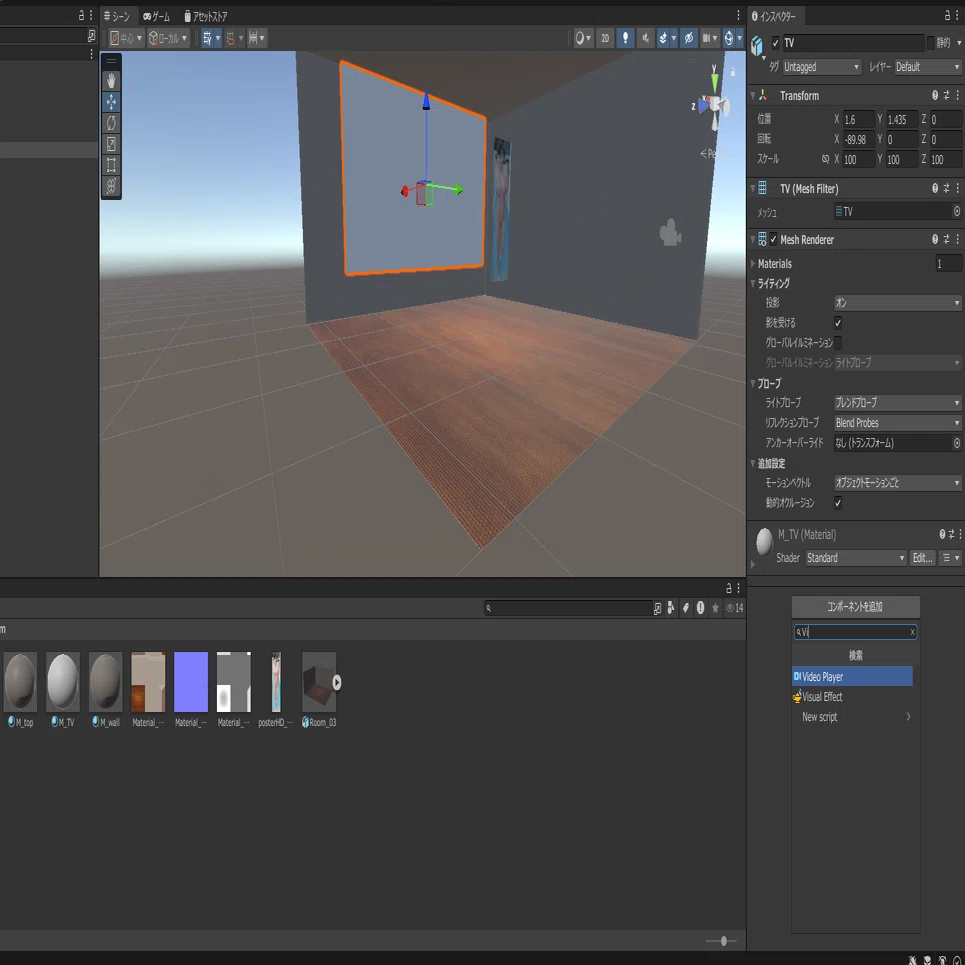
Task: Open the Untagged tag dropdown
Action: point(821,66)
